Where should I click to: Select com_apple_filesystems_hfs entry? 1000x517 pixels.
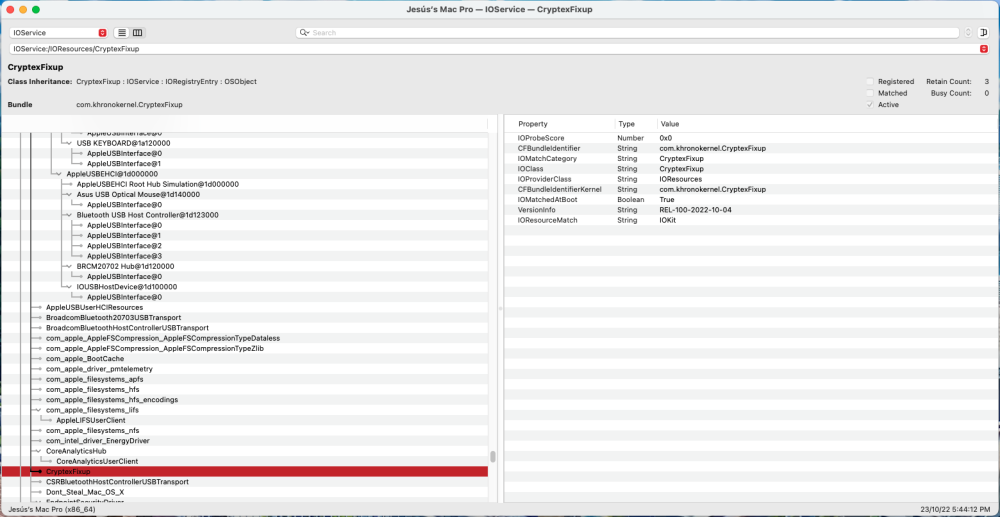[92, 390]
